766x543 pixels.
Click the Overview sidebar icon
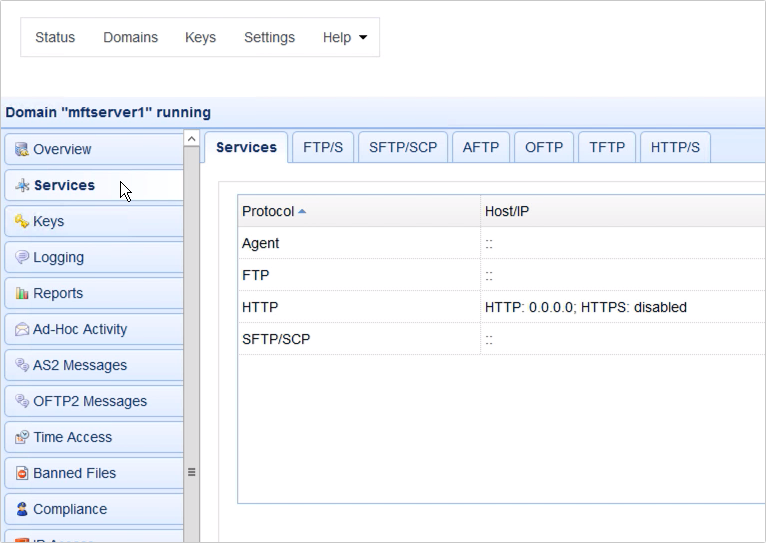(x=22, y=149)
